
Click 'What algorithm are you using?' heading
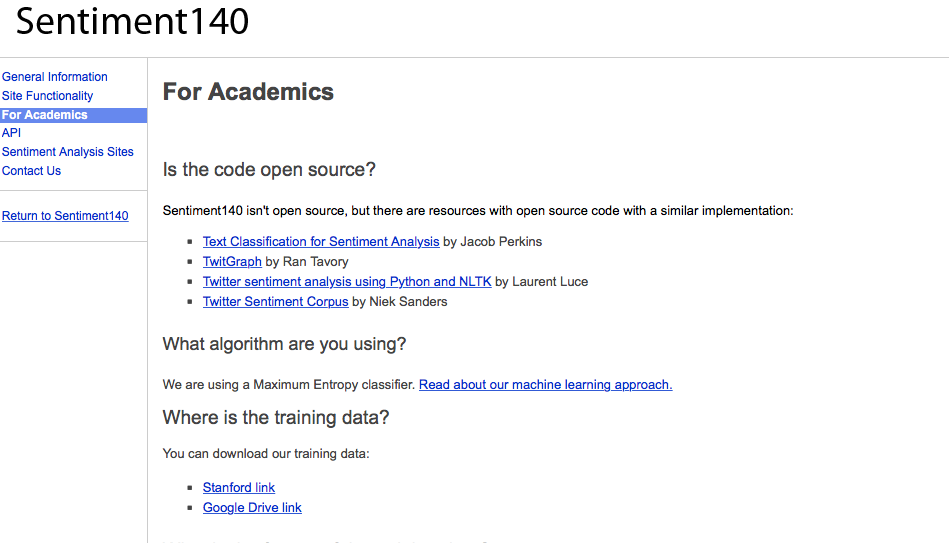pos(284,345)
